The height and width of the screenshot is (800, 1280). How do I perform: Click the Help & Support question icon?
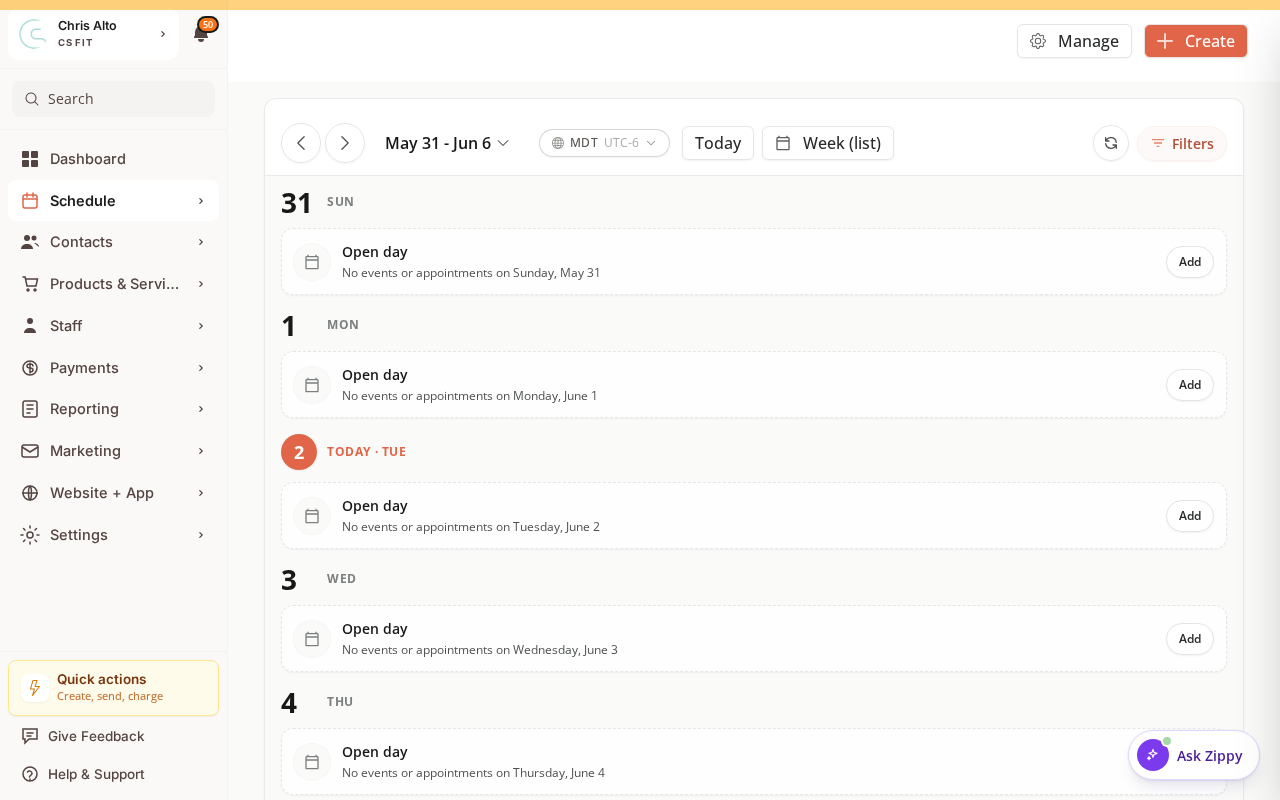pos(30,774)
